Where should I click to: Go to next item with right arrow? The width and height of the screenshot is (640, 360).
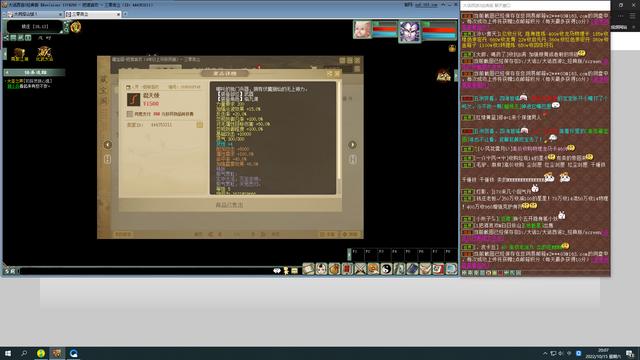point(352,144)
